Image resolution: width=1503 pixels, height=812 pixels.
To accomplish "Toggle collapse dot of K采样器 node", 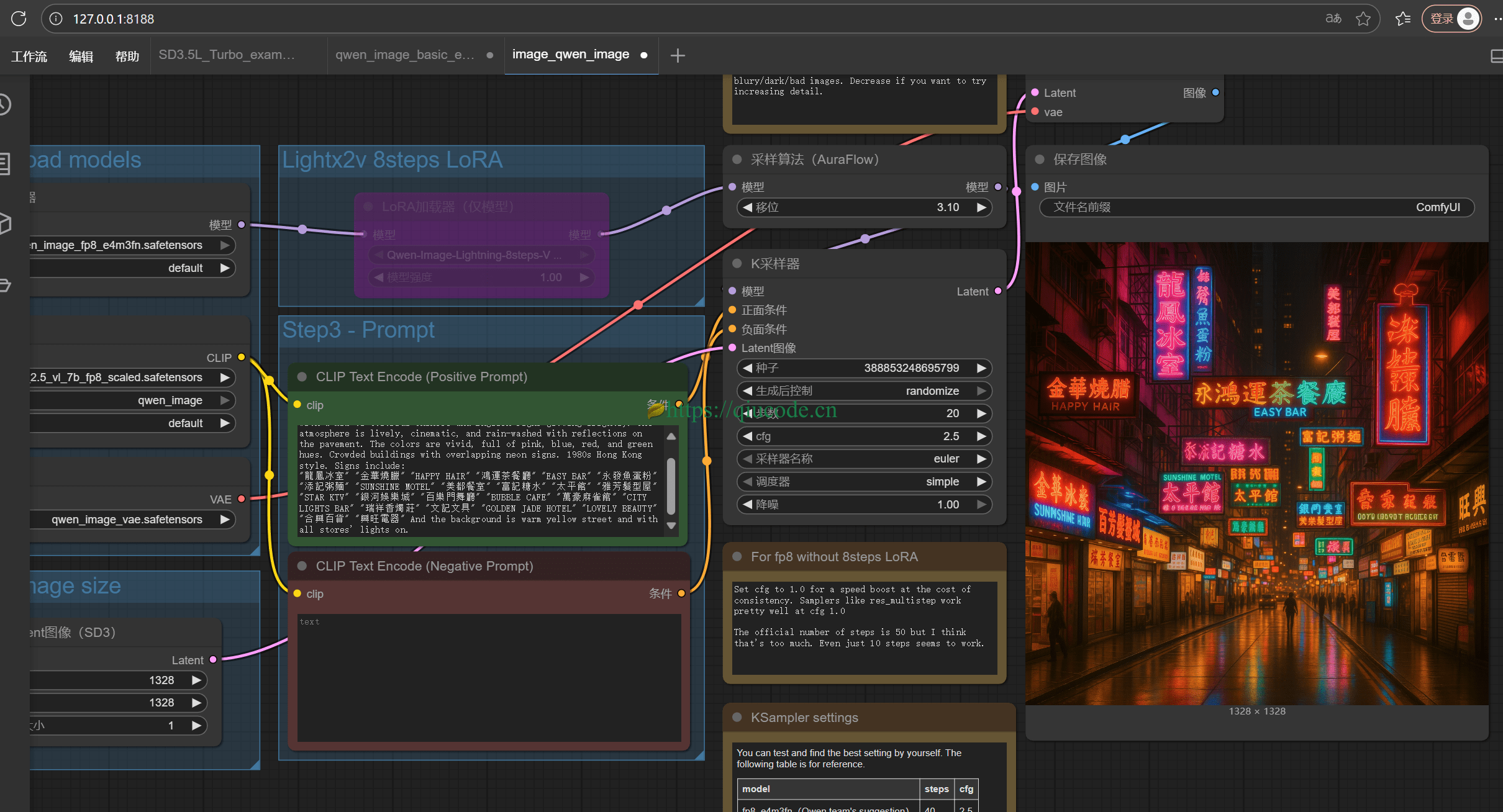I will (737, 264).
